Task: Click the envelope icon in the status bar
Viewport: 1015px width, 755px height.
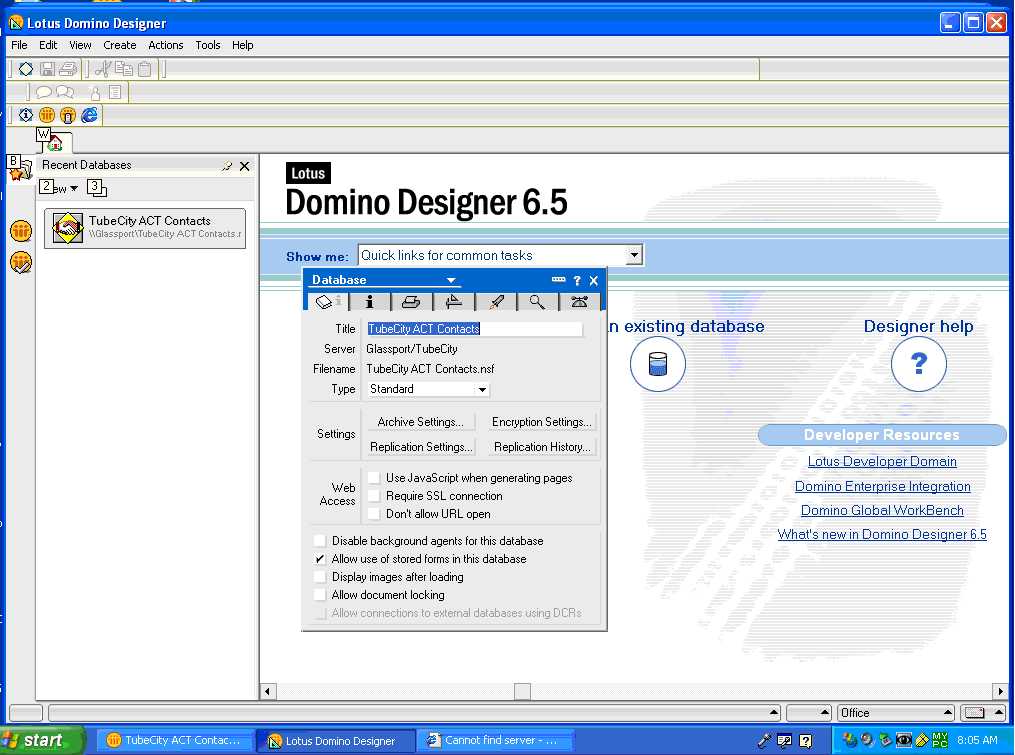Action: tap(974, 713)
